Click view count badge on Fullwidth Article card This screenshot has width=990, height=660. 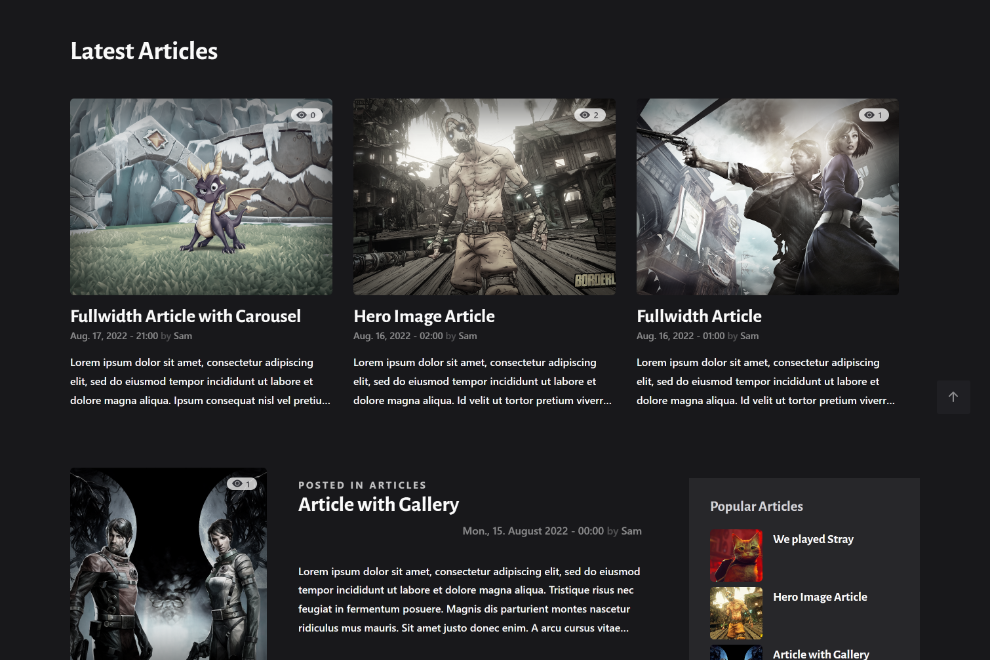click(x=873, y=115)
